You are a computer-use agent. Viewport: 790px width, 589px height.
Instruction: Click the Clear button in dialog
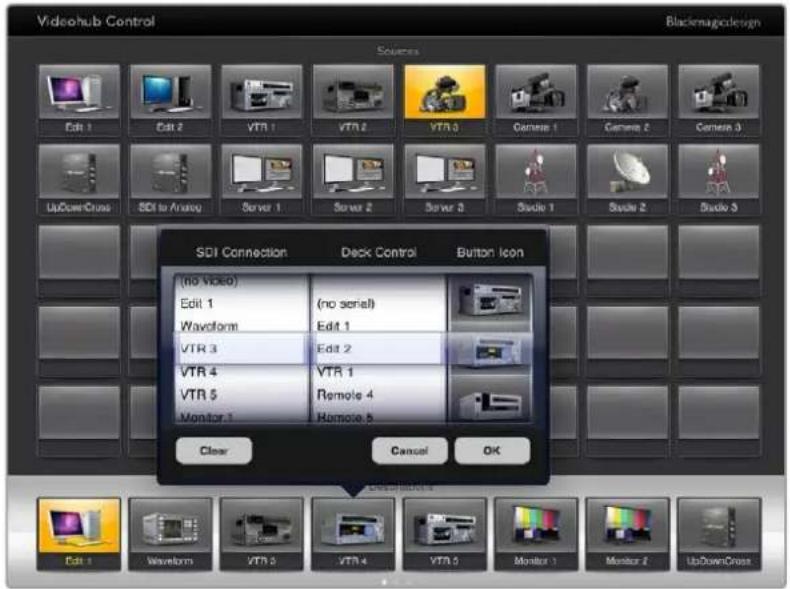pyautogui.click(x=214, y=450)
